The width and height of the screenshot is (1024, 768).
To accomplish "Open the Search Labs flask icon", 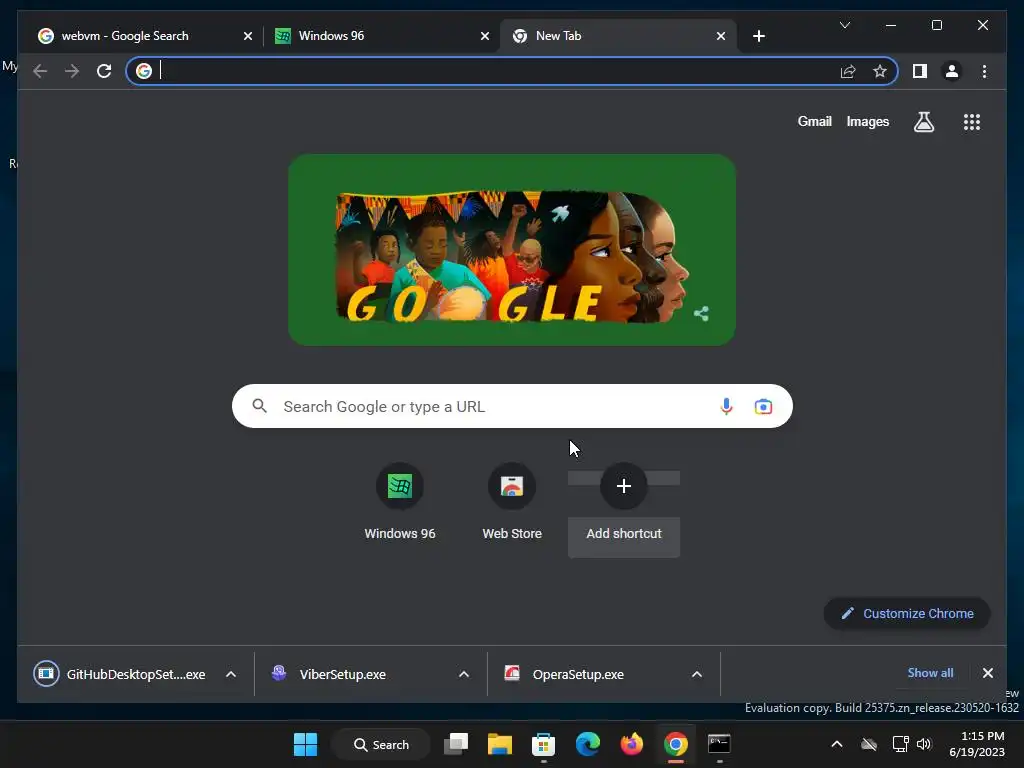I will click(x=923, y=122).
